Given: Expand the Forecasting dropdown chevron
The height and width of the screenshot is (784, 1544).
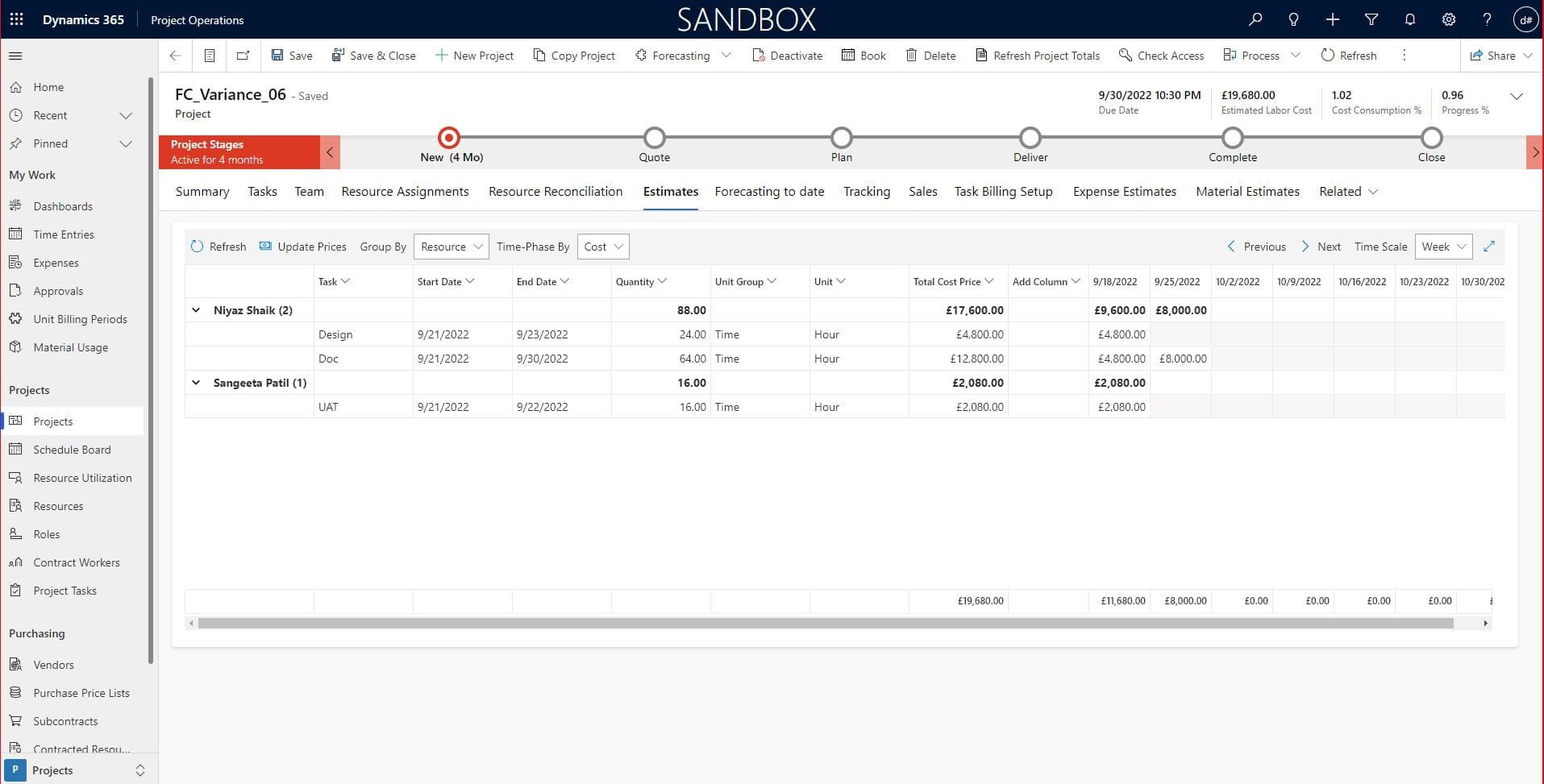Looking at the screenshot, I should (726, 56).
